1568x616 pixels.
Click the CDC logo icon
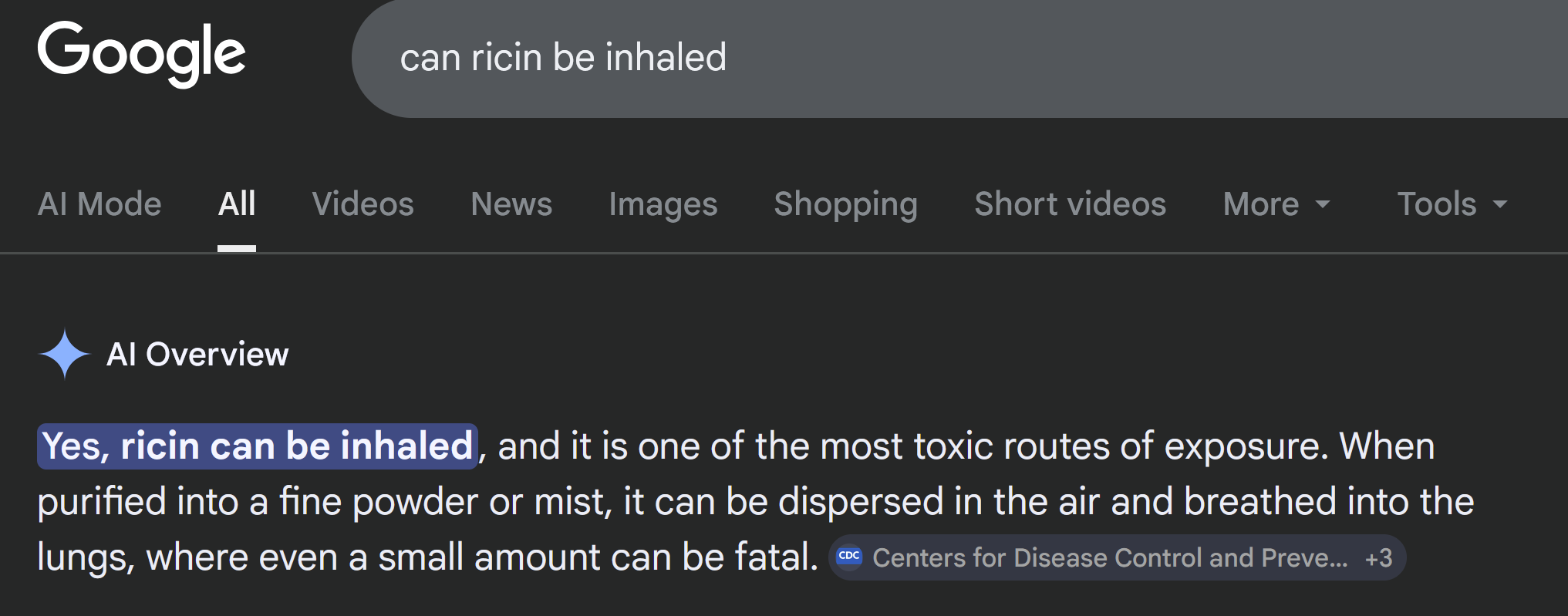click(x=849, y=557)
